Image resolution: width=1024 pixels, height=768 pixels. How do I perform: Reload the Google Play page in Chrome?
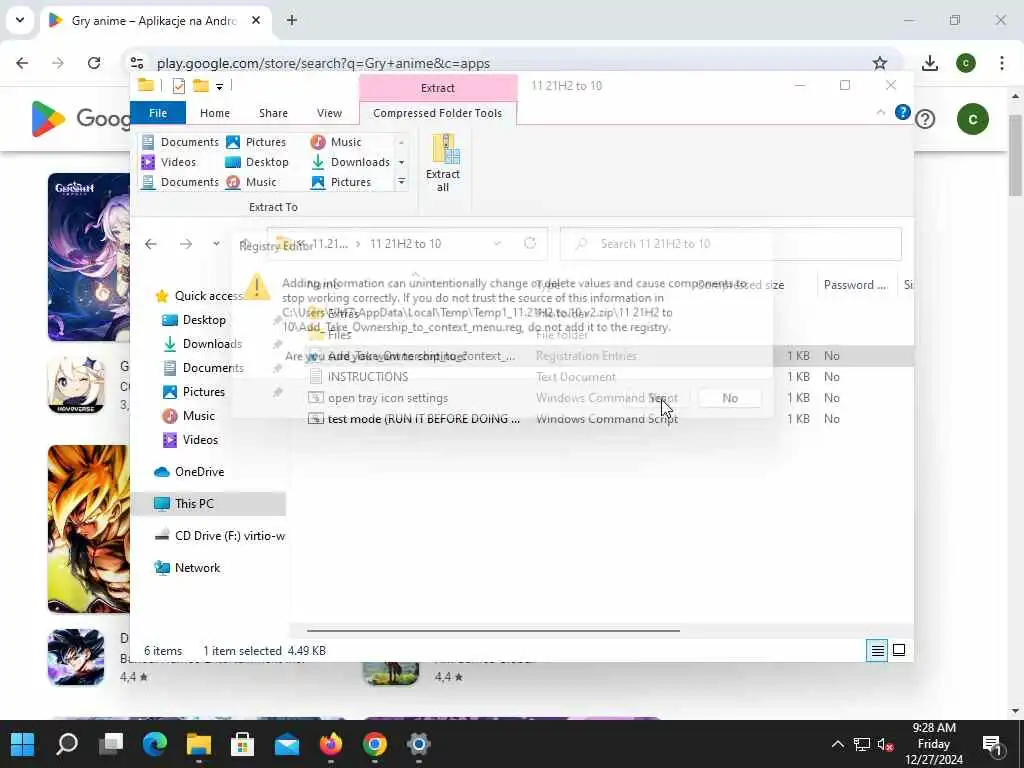94,63
